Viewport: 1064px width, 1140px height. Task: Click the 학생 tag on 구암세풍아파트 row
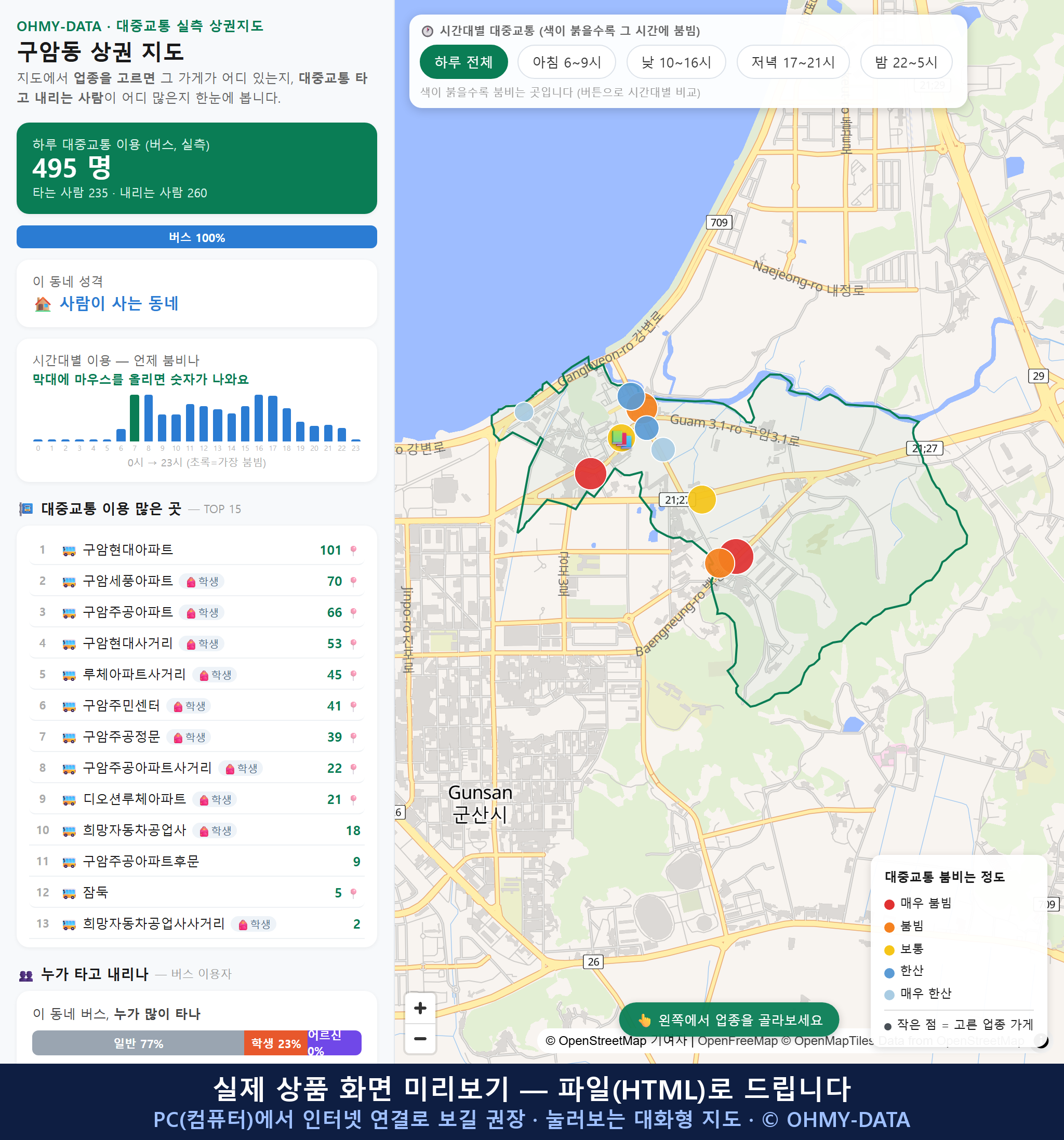202,582
